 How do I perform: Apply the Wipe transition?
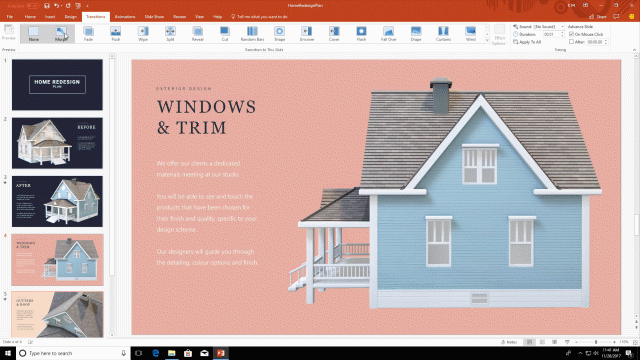143,33
